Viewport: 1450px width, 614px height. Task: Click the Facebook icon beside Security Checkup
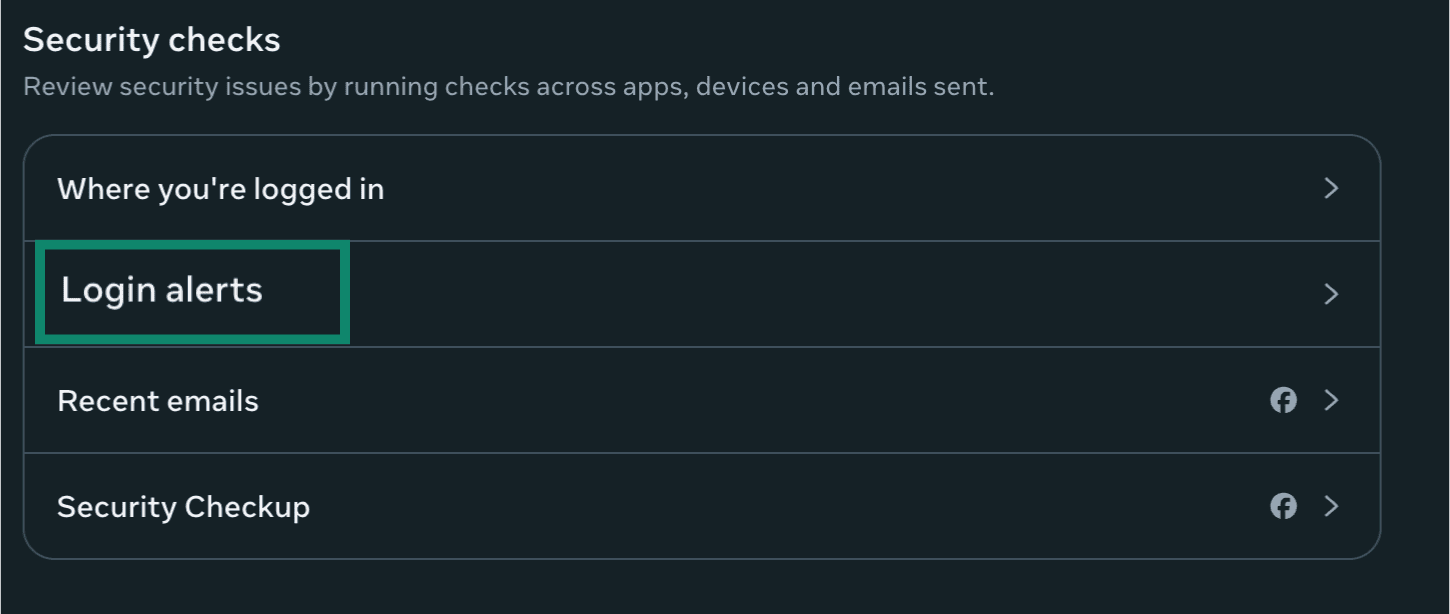[1284, 507]
